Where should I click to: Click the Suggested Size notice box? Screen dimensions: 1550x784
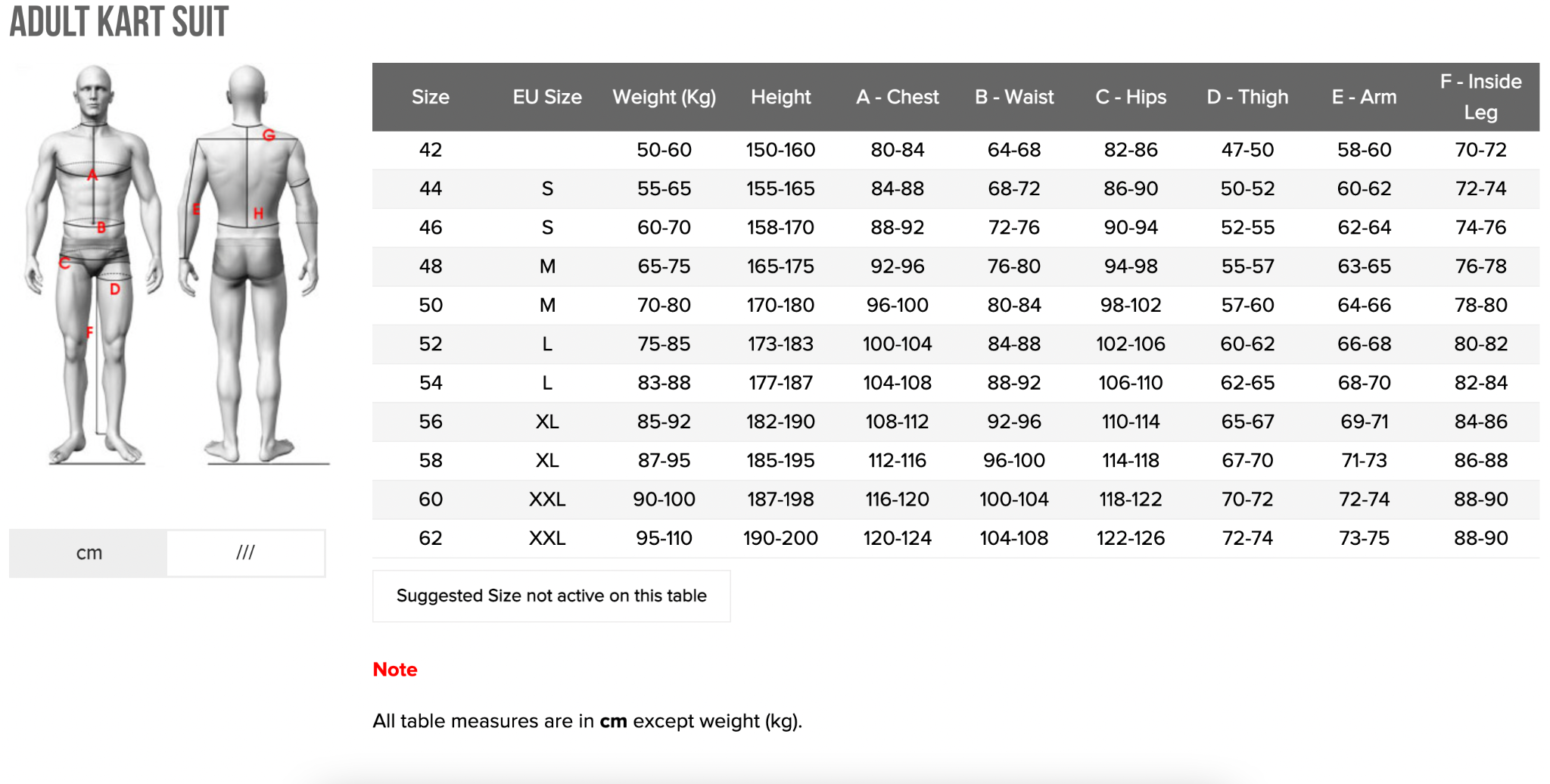pos(551,596)
